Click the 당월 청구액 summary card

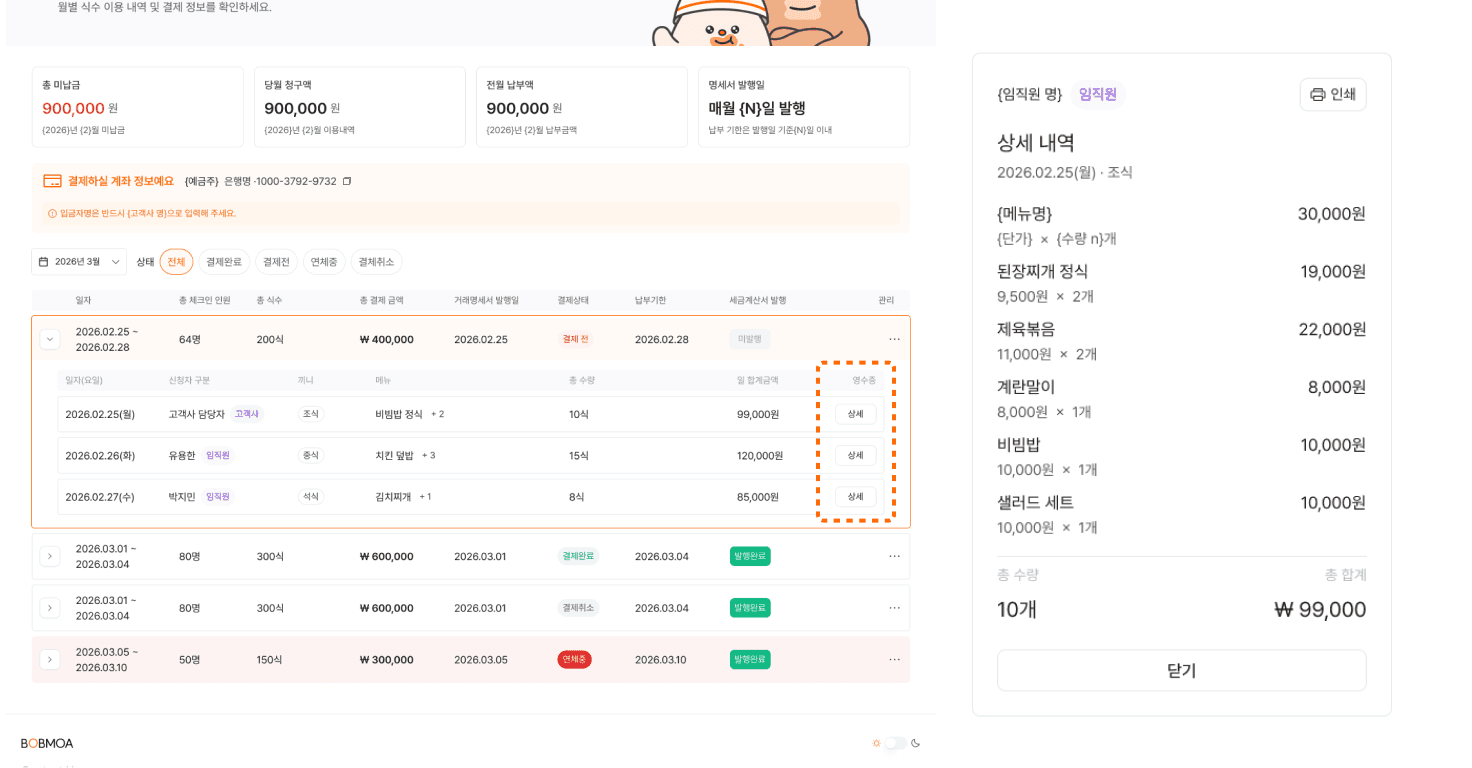360,107
